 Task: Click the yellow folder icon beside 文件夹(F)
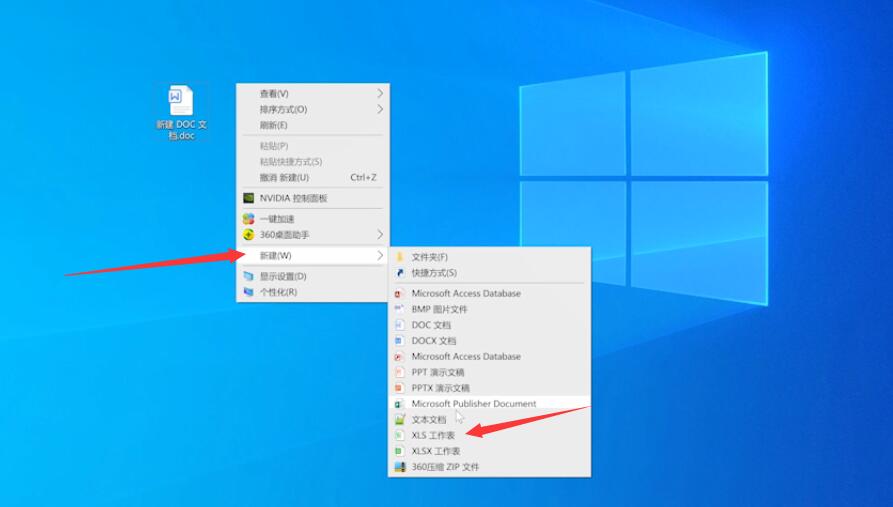(x=400, y=257)
